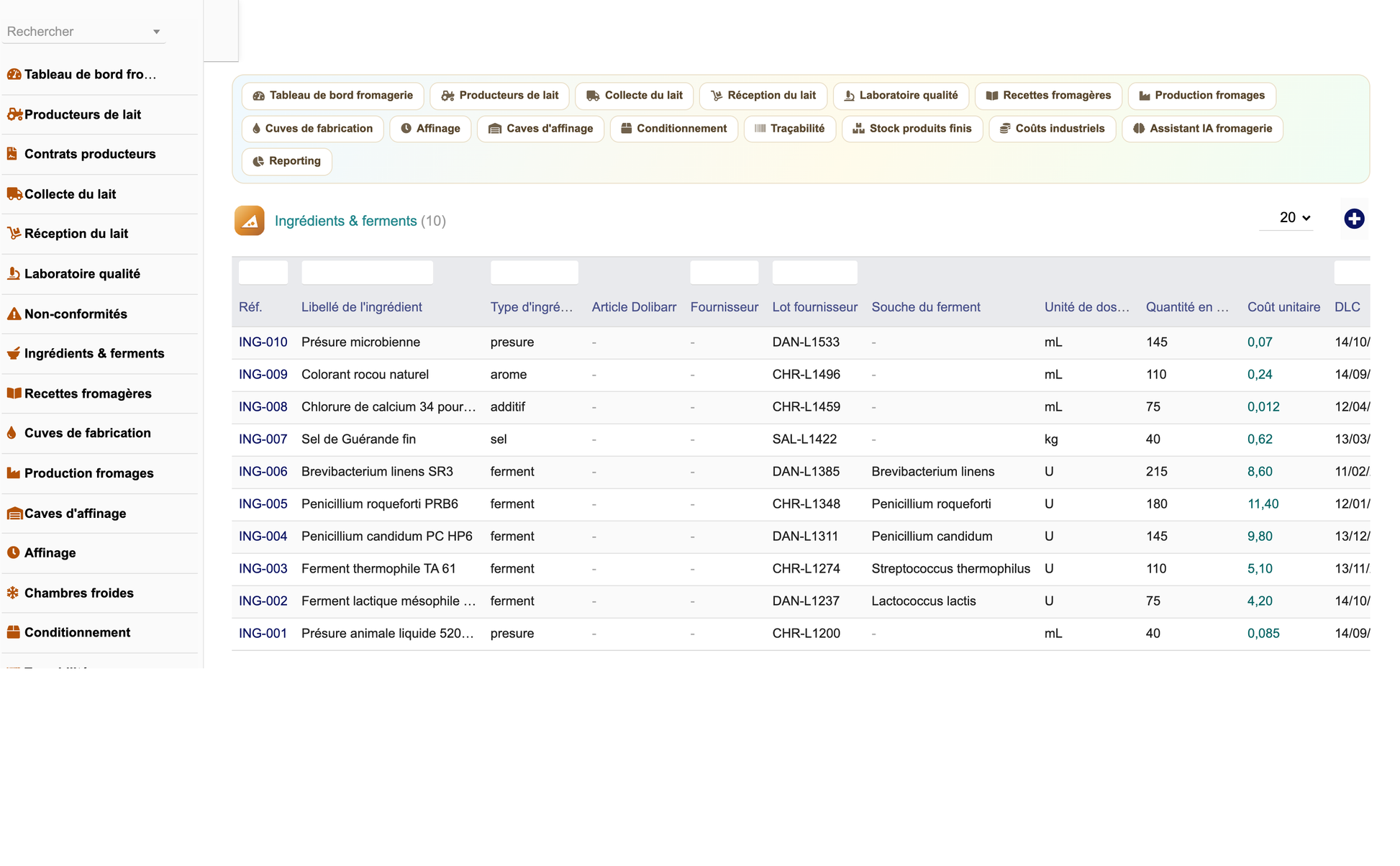The image size is (1400, 866).
Task: Click the orange cheese module icon
Action: click(x=250, y=221)
